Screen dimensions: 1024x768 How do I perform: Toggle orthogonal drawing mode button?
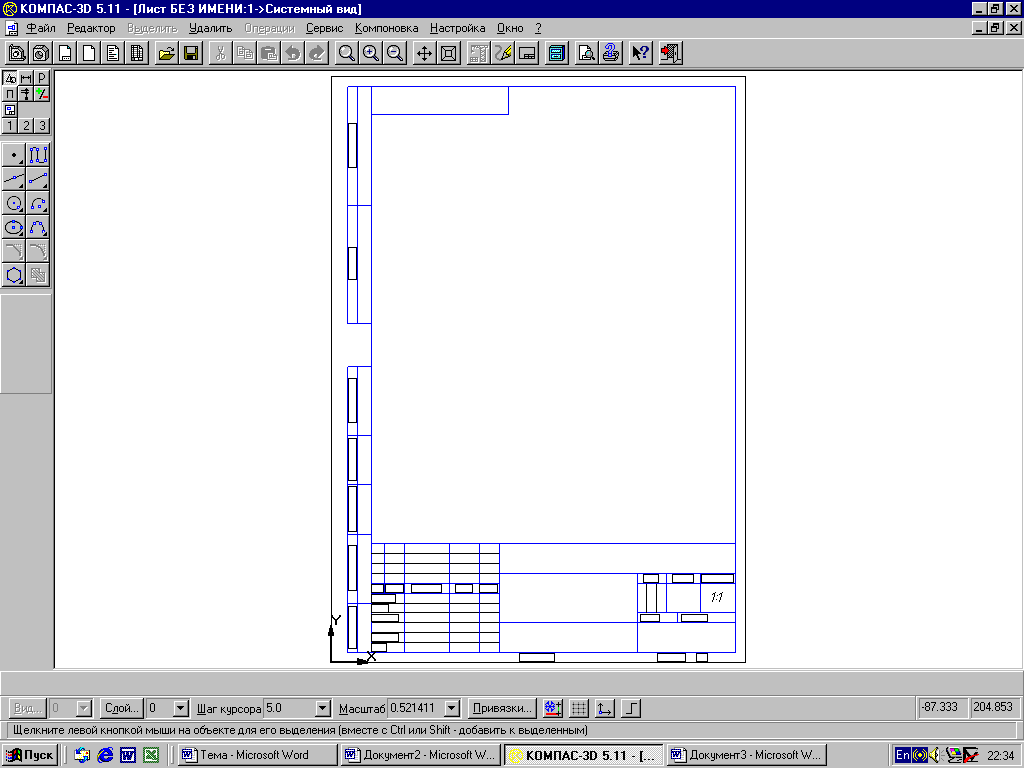(x=631, y=708)
